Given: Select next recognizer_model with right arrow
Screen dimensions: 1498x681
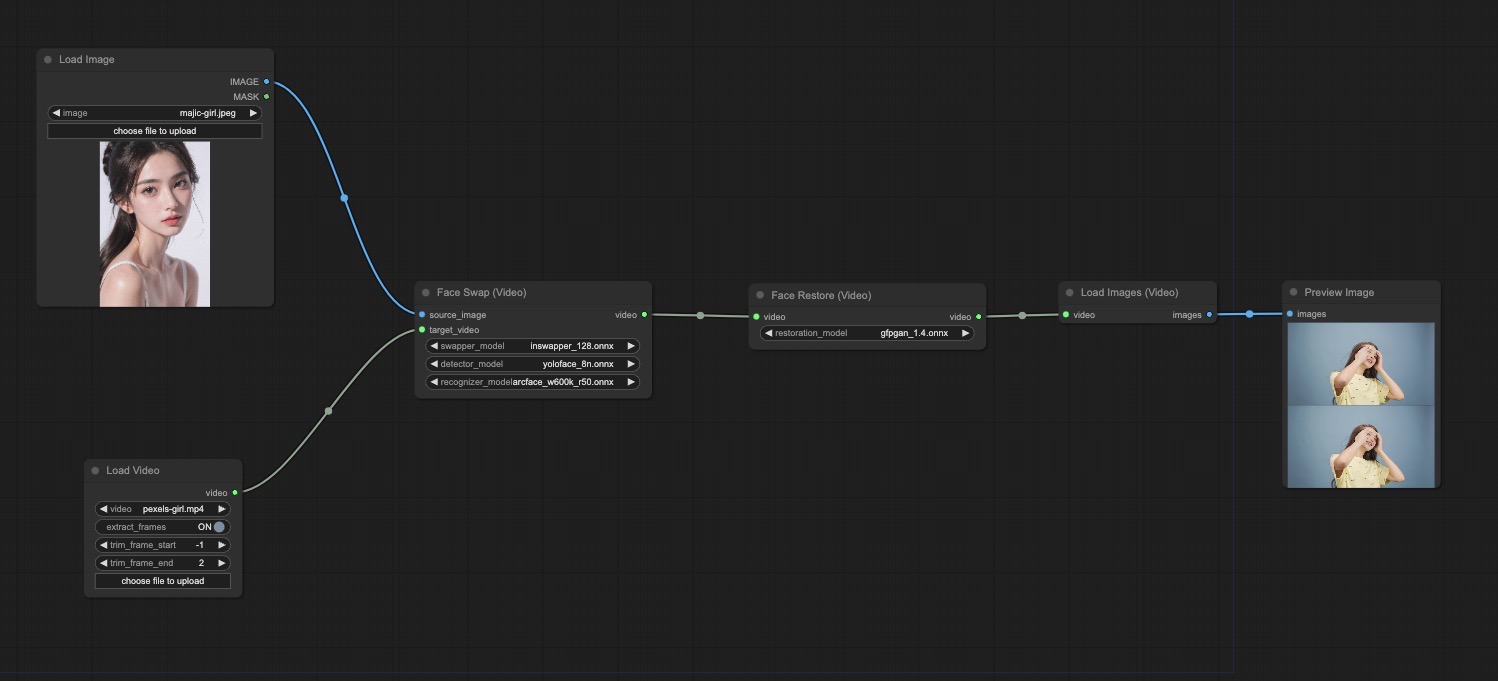Looking at the screenshot, I should point(631,382).
